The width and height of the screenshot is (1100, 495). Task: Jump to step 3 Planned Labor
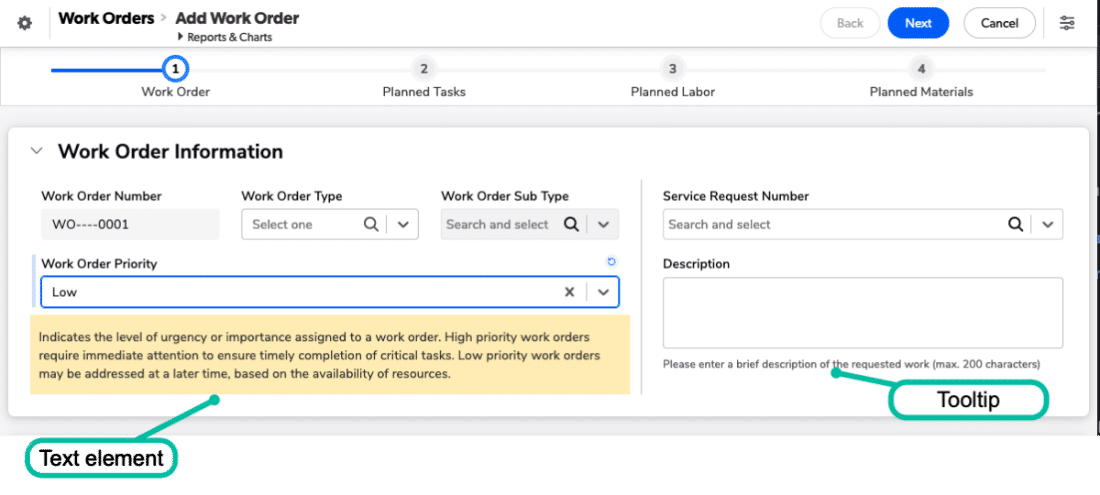point(673,70)
